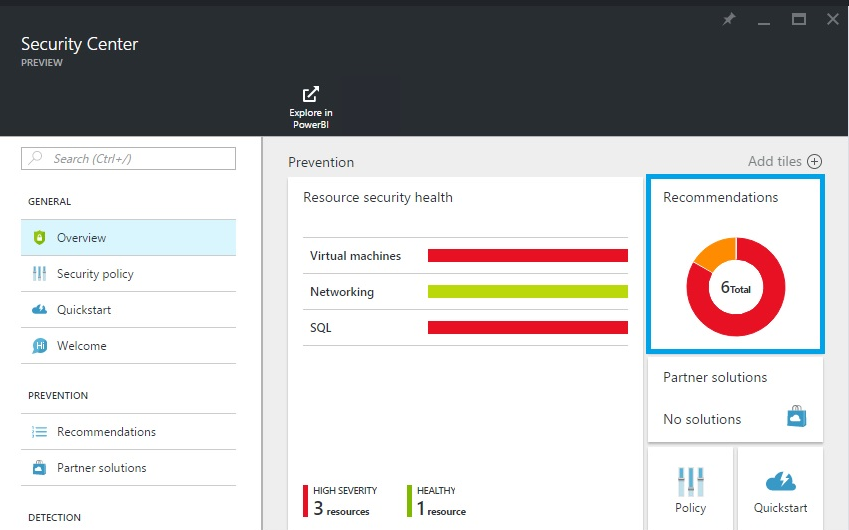Click the Recommendations donut chart
This screenshot has width=849, height=530.
[x=736, y=288]
